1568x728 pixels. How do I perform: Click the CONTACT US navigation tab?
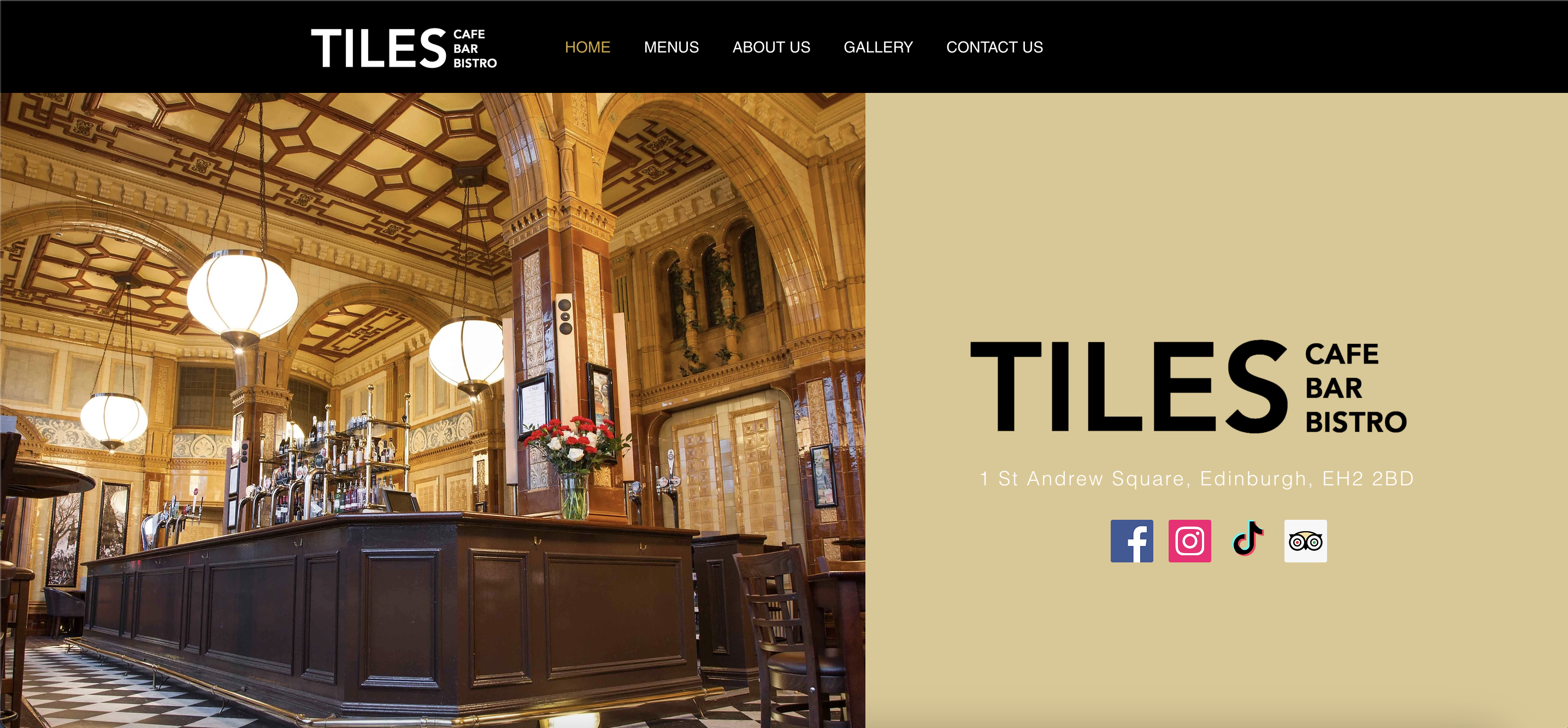tap(995, 47)
